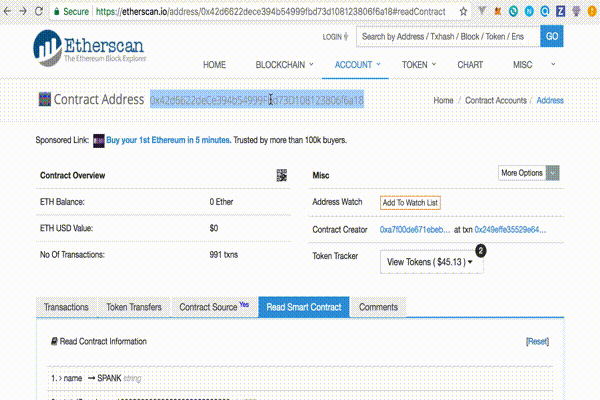Click the LOGIN link with fingerprint icon
The image size is (600, 400).
pyautogui.click(x=335, y=37)
